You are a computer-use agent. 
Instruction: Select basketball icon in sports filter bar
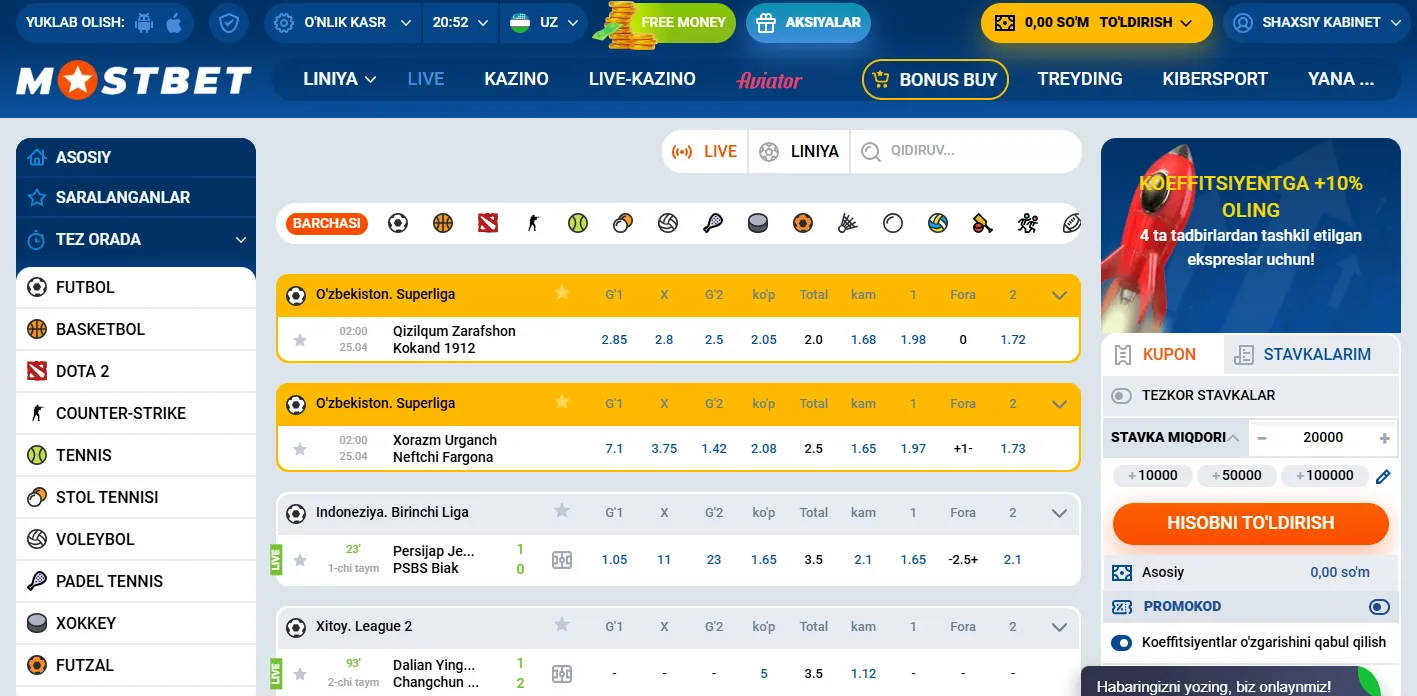[x=443, y=223]
